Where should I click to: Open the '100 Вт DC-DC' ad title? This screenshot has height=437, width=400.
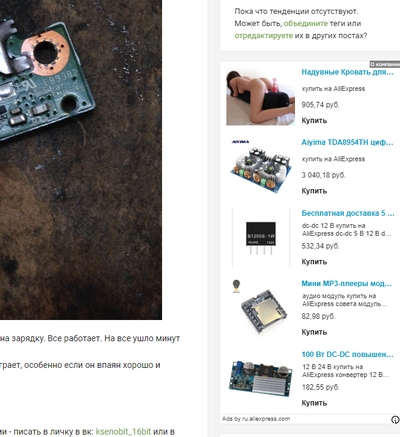pyautogui.click(x=348, y=354)
